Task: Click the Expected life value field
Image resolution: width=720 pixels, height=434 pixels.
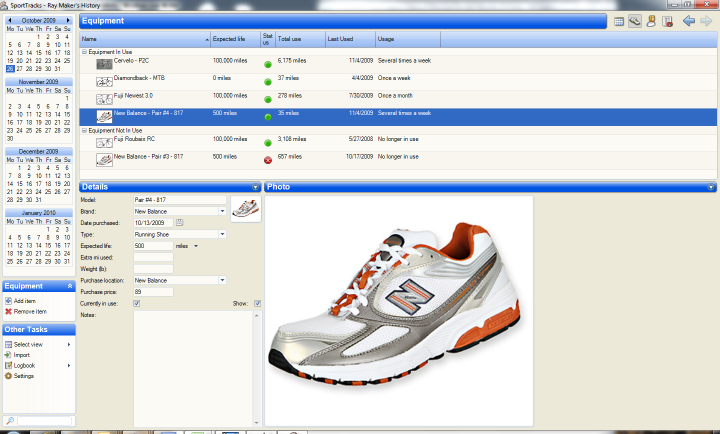Action: click(x=153, y=246)
